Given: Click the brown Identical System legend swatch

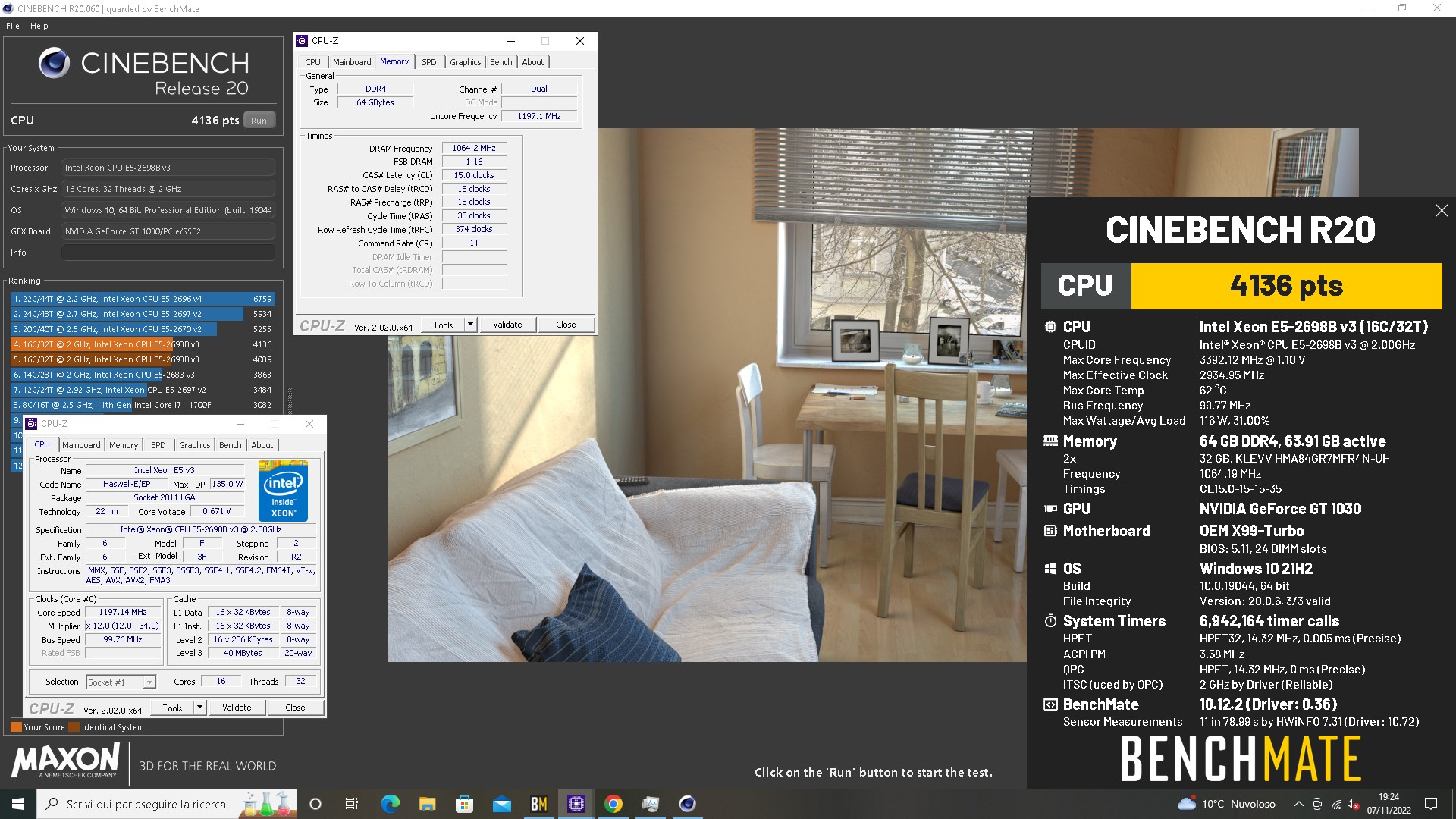Looking at the screenshot, I should (x=74, y=726).
